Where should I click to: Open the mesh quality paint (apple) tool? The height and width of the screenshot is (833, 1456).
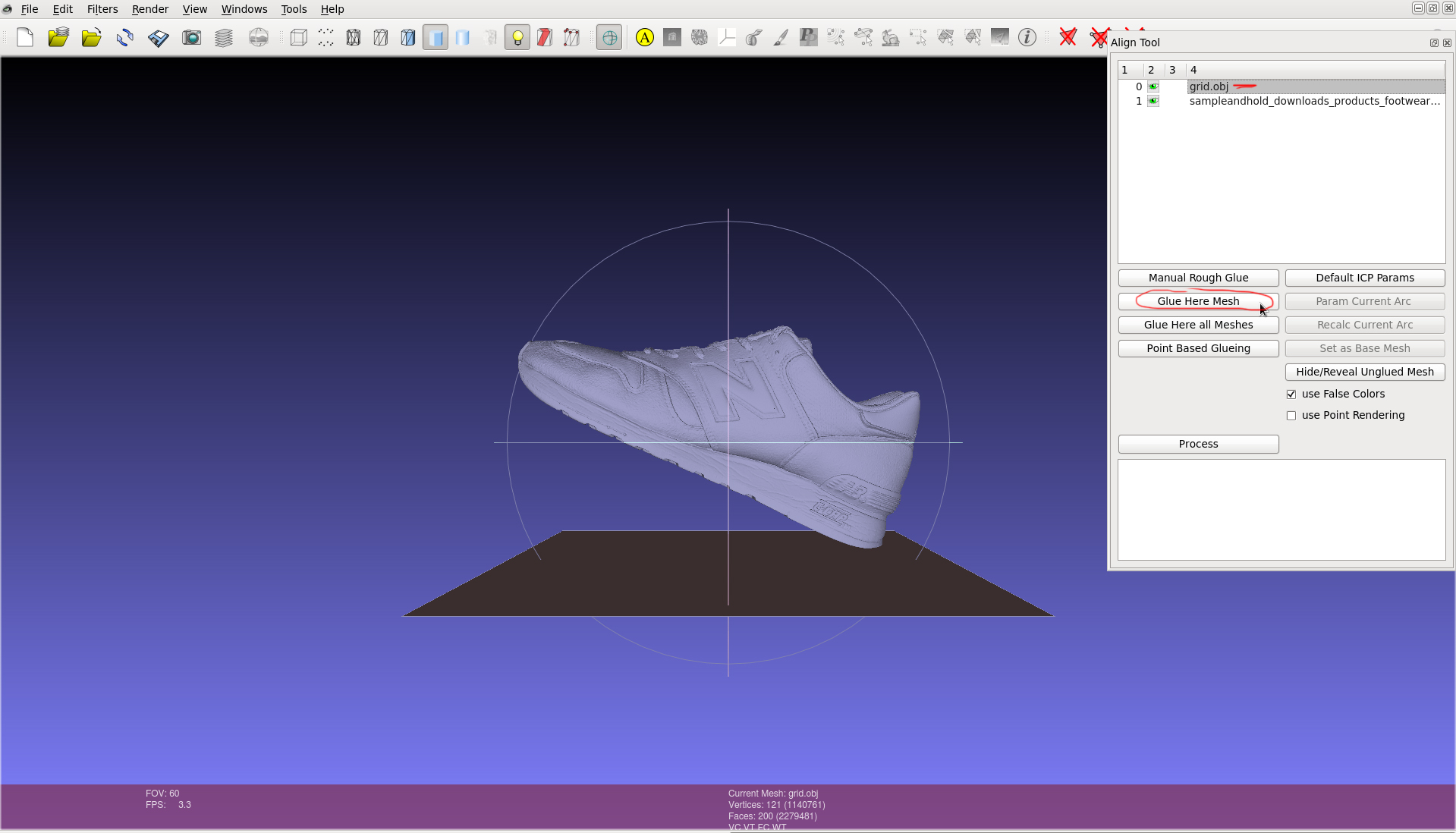pos(754,37)
